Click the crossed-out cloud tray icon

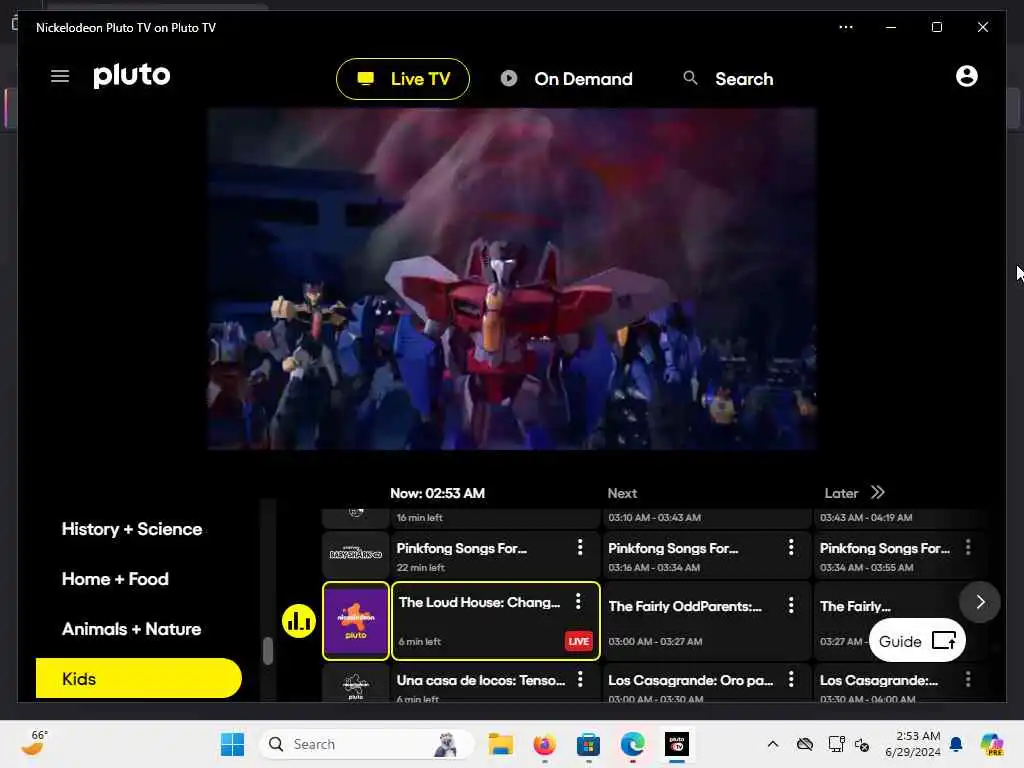(x=805, y=744)
